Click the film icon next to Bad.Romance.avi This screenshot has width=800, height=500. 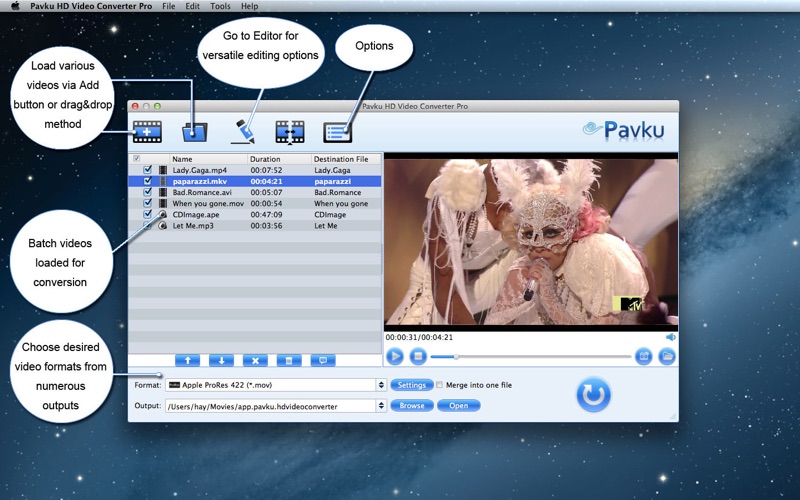[163, 192]
